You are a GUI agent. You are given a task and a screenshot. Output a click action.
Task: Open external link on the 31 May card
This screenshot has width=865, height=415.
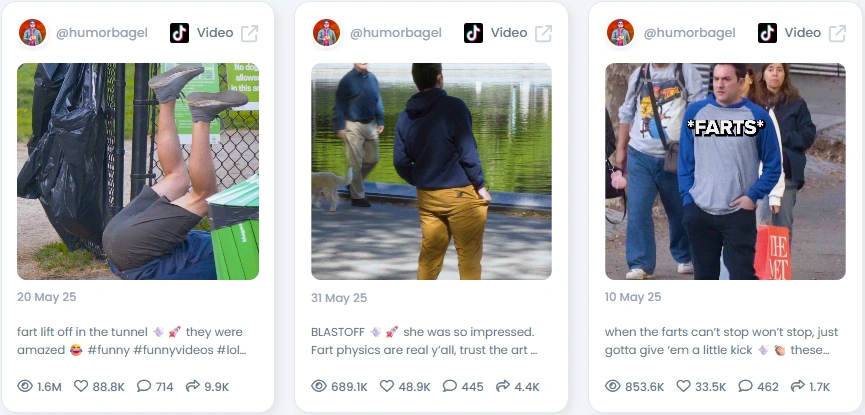click(x=543, y=33)
